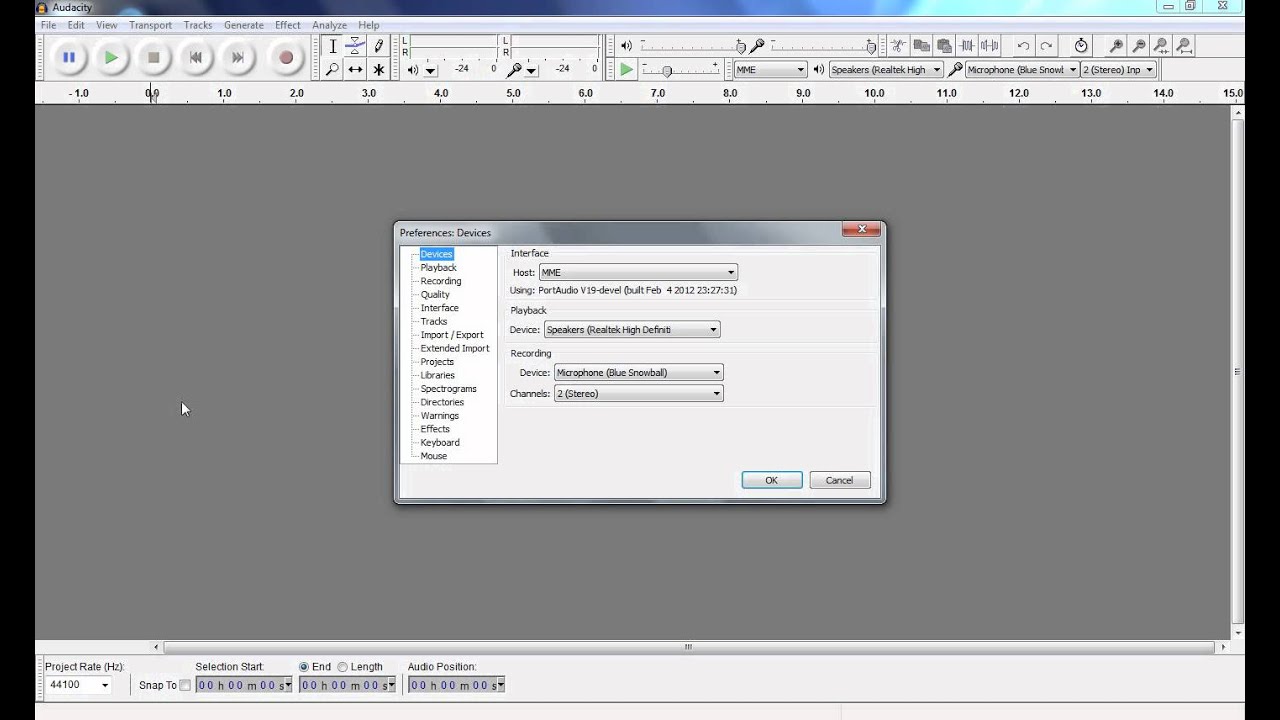Select the pencil Draw tool
This screenshot has height=720, width=1280.
[378, 46]
